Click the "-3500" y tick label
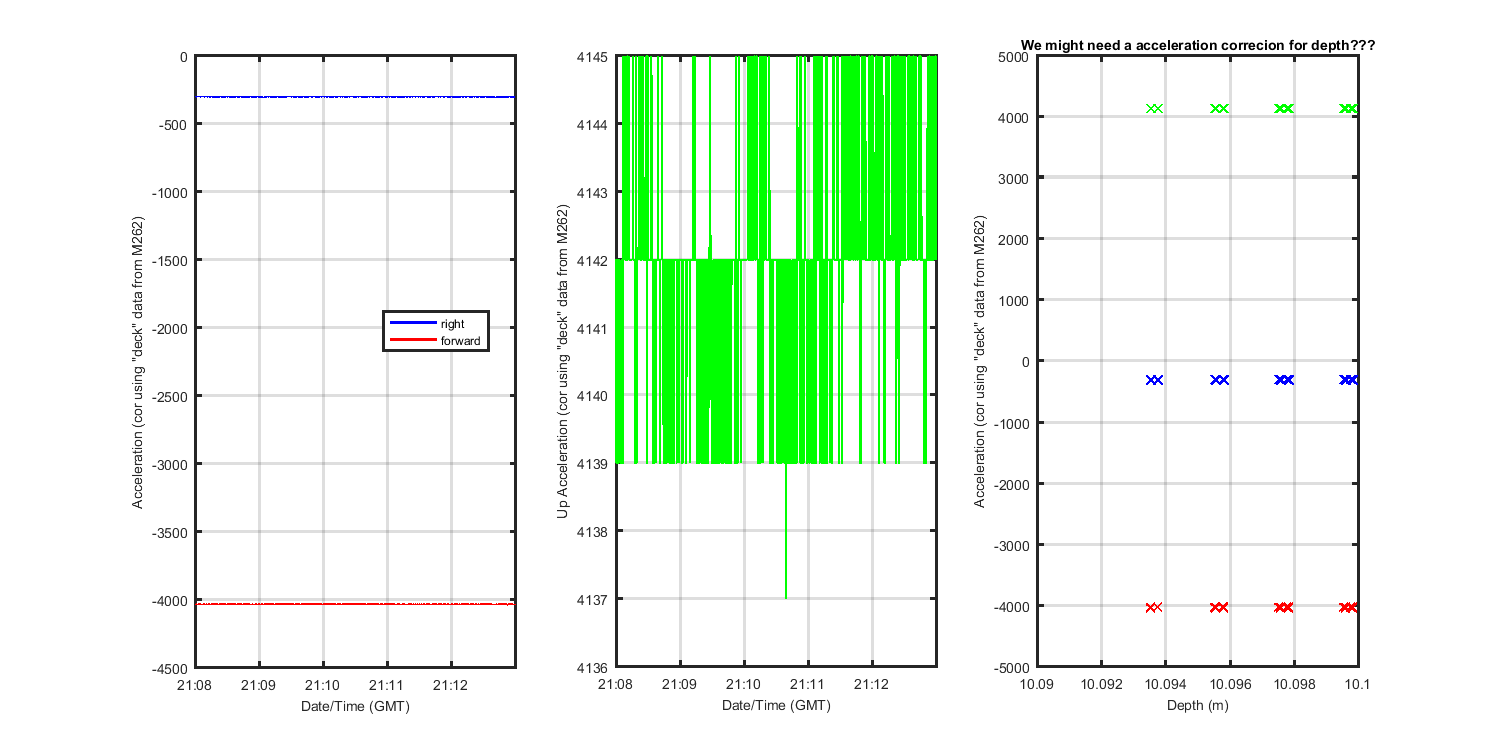This screenshot has width=1500, height=750. pyautogui.click(x=170, y=532)
